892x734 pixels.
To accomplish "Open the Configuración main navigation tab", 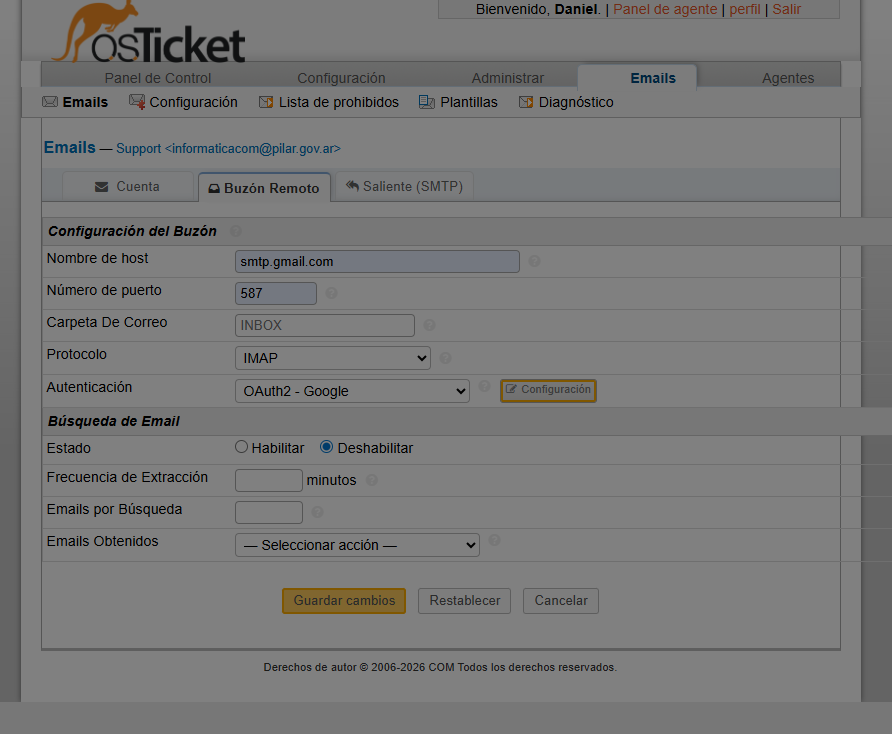I will point(341,78).
